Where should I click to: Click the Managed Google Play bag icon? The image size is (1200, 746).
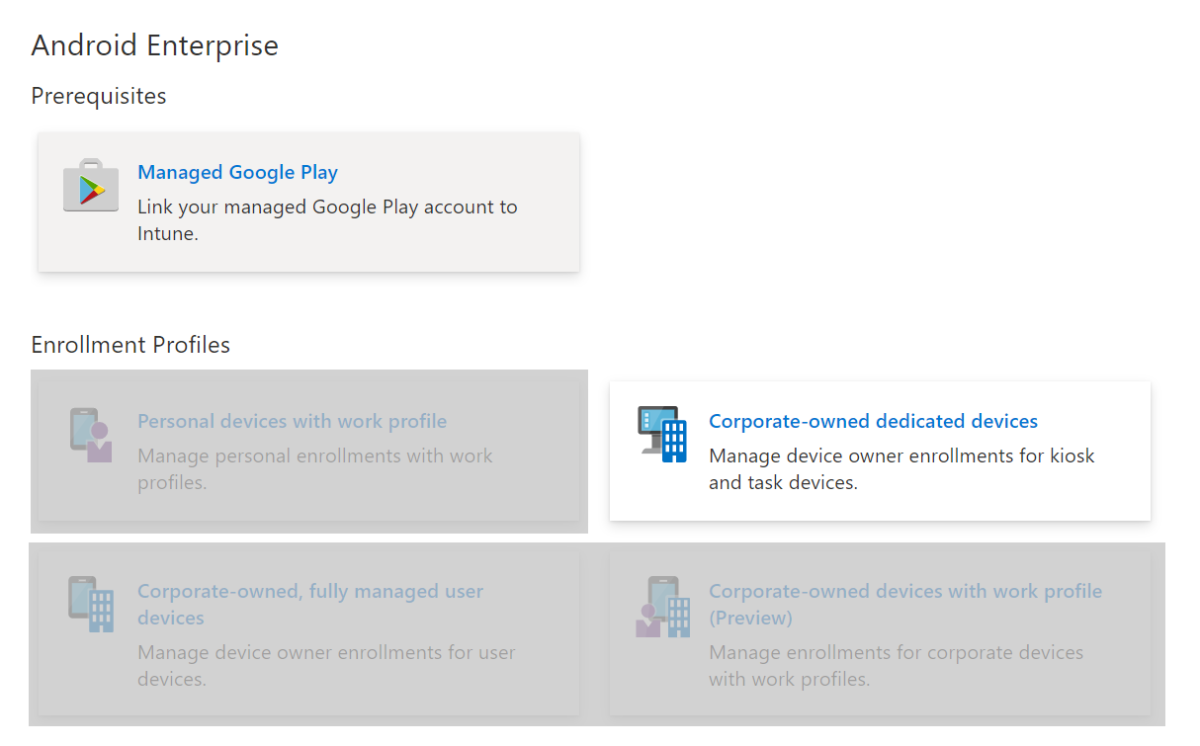pyautogui.click(x=91, y=185)
